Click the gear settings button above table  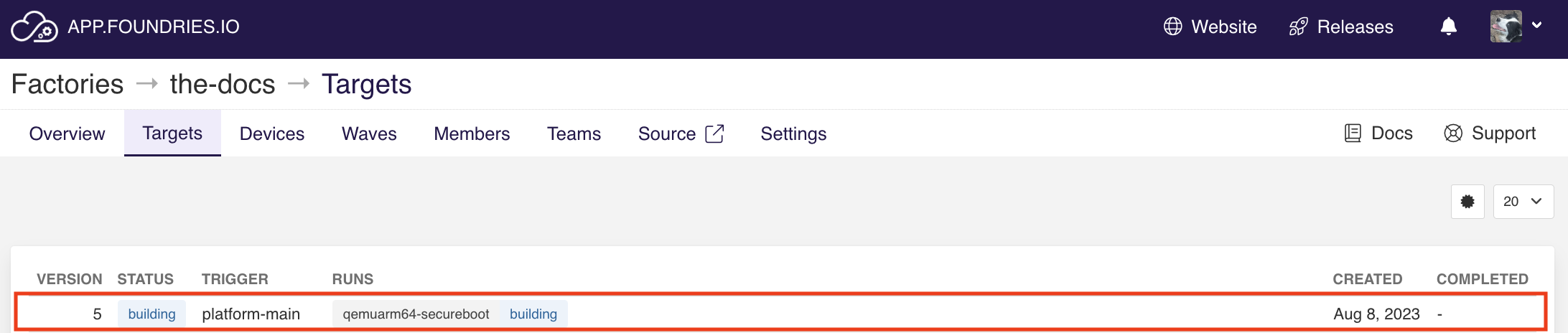point(1467,202)
